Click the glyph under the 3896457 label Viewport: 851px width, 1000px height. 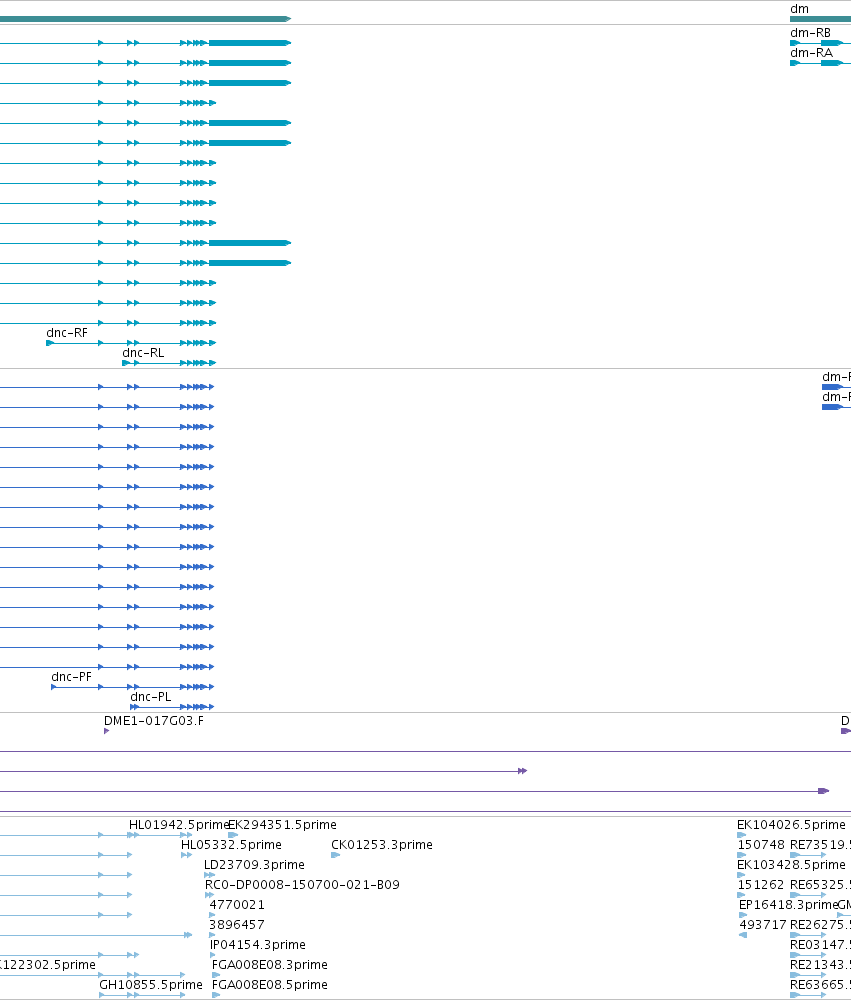[x=212, y=935]
